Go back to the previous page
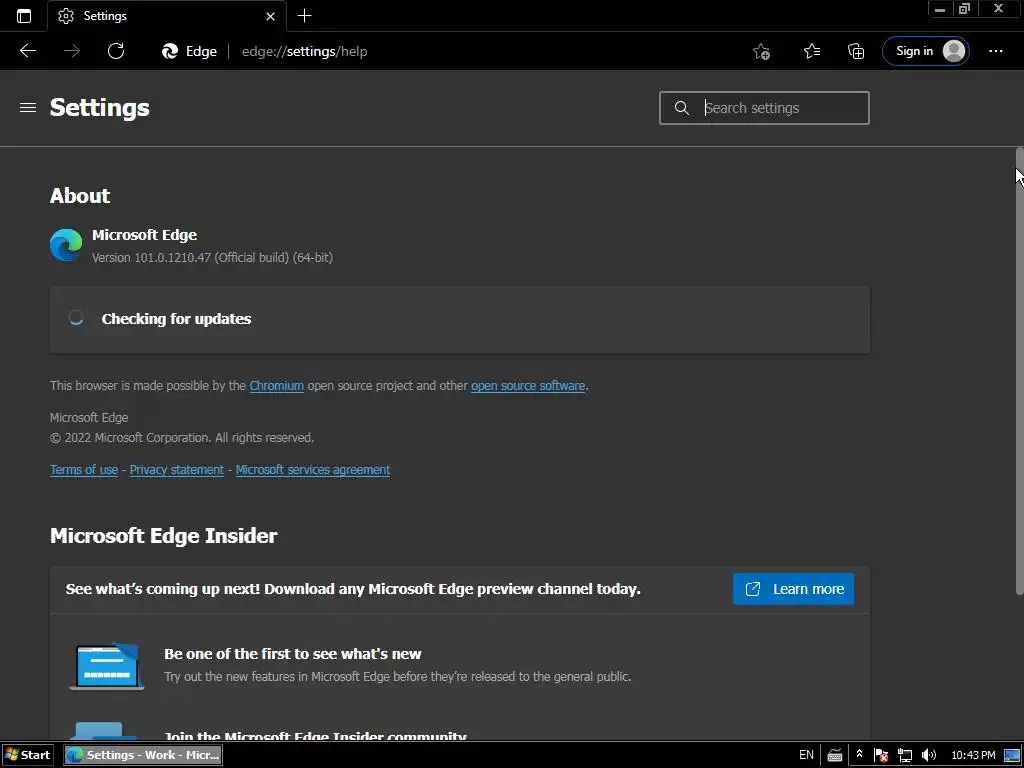Screen dimensions: 1024x768 [28, 51]
